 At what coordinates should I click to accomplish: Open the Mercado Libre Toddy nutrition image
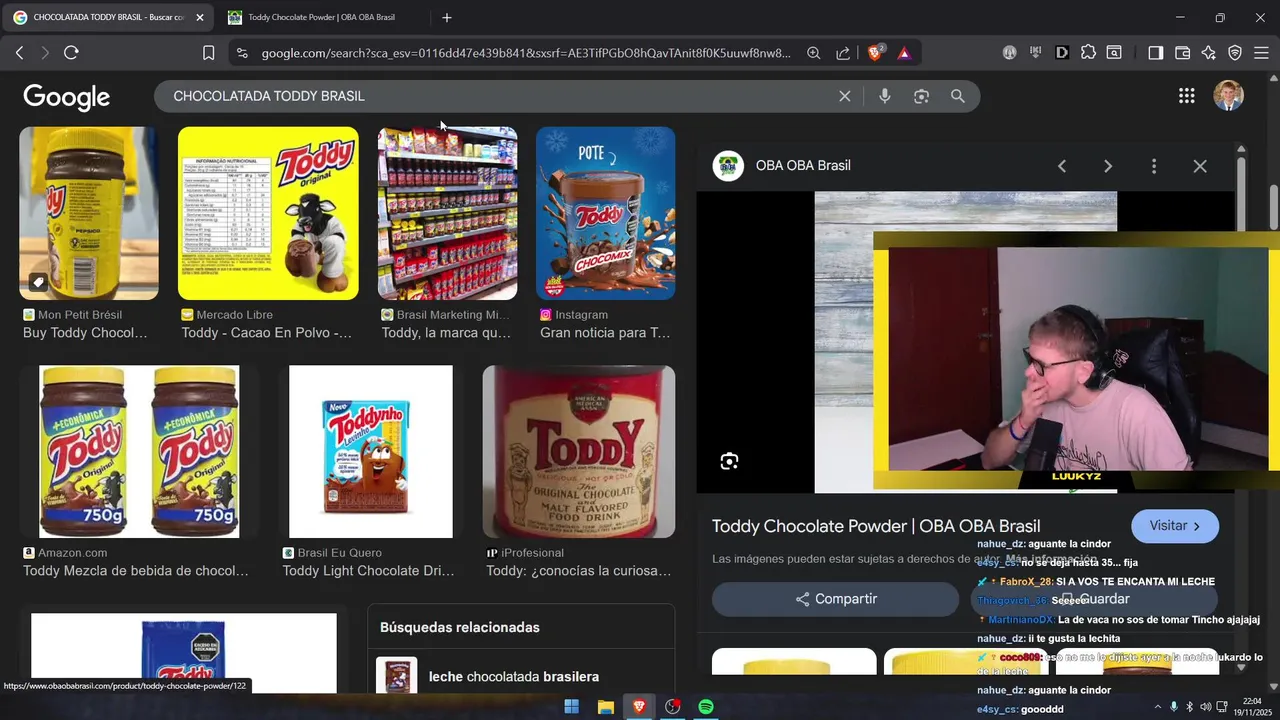268,213
